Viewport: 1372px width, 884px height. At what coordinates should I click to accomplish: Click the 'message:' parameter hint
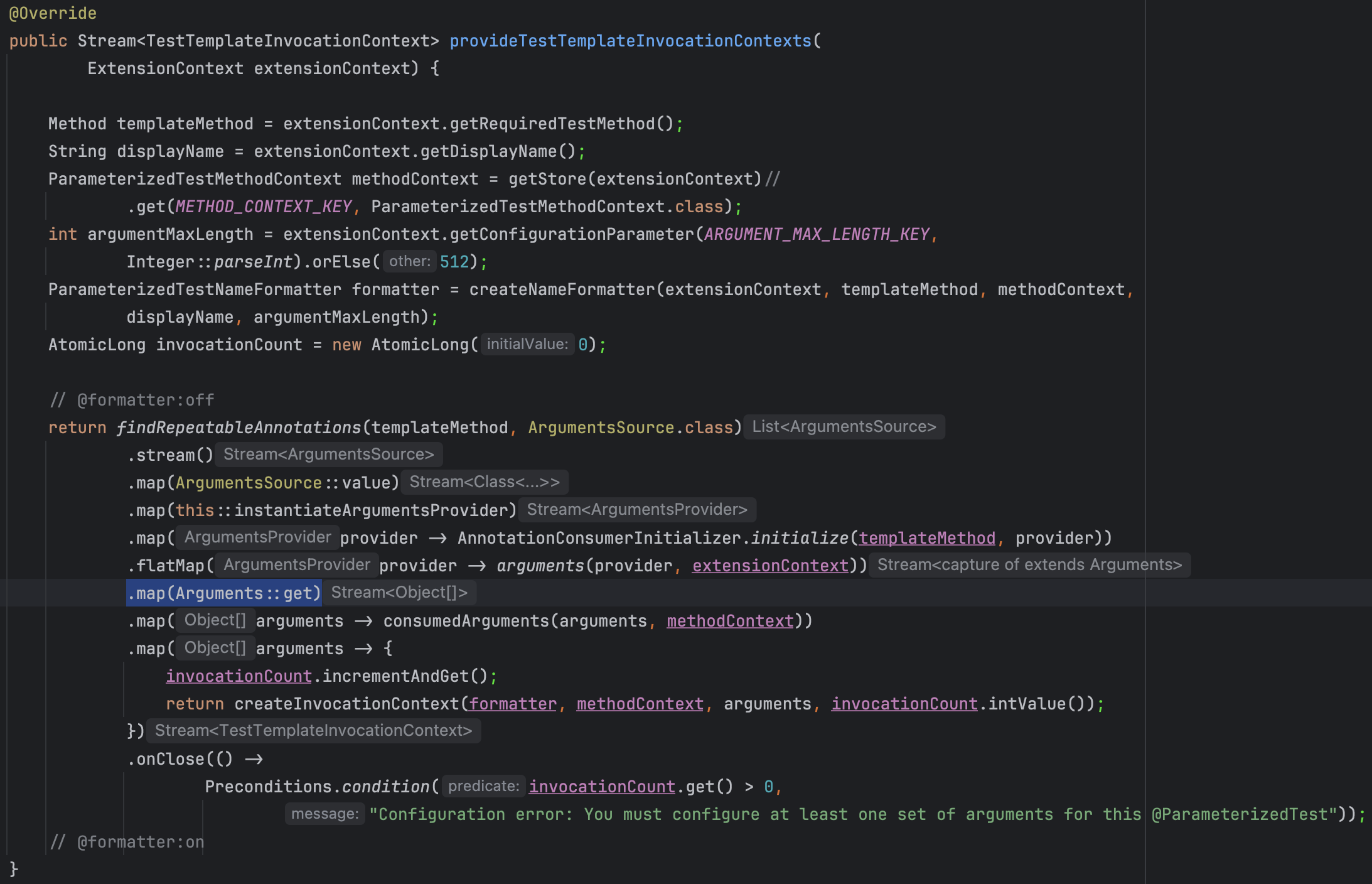(324, 814)
